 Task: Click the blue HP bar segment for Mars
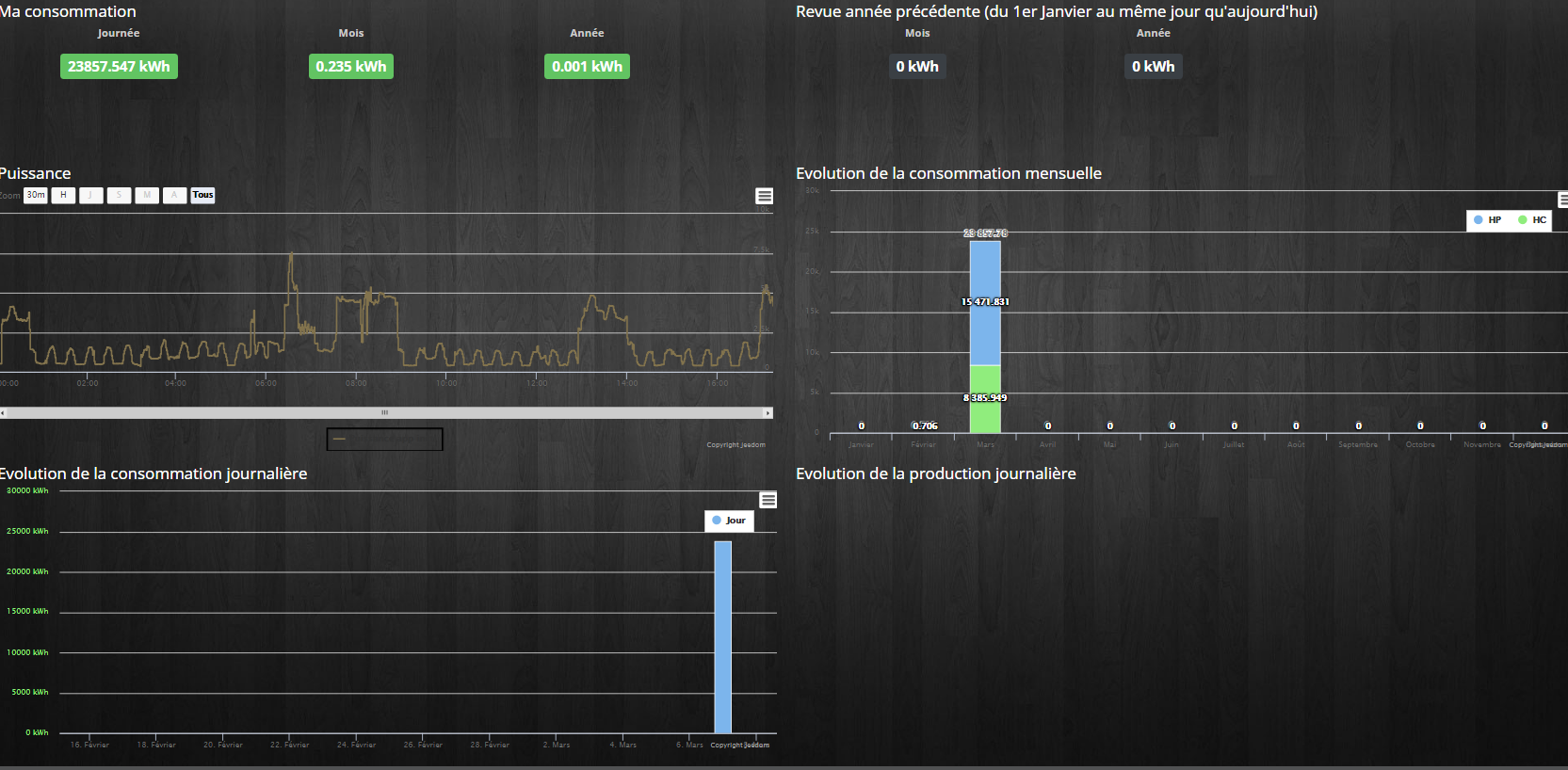point(985,303)
